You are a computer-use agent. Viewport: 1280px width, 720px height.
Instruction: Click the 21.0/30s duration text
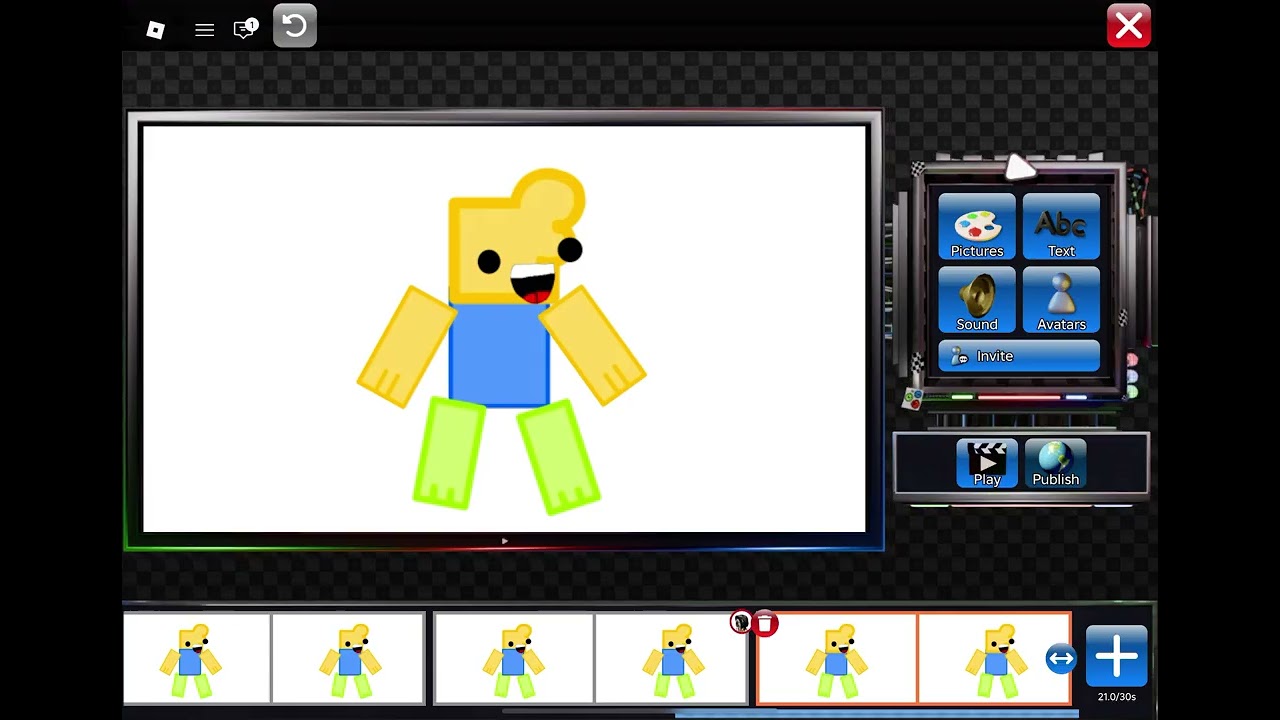pos(1116,697)
